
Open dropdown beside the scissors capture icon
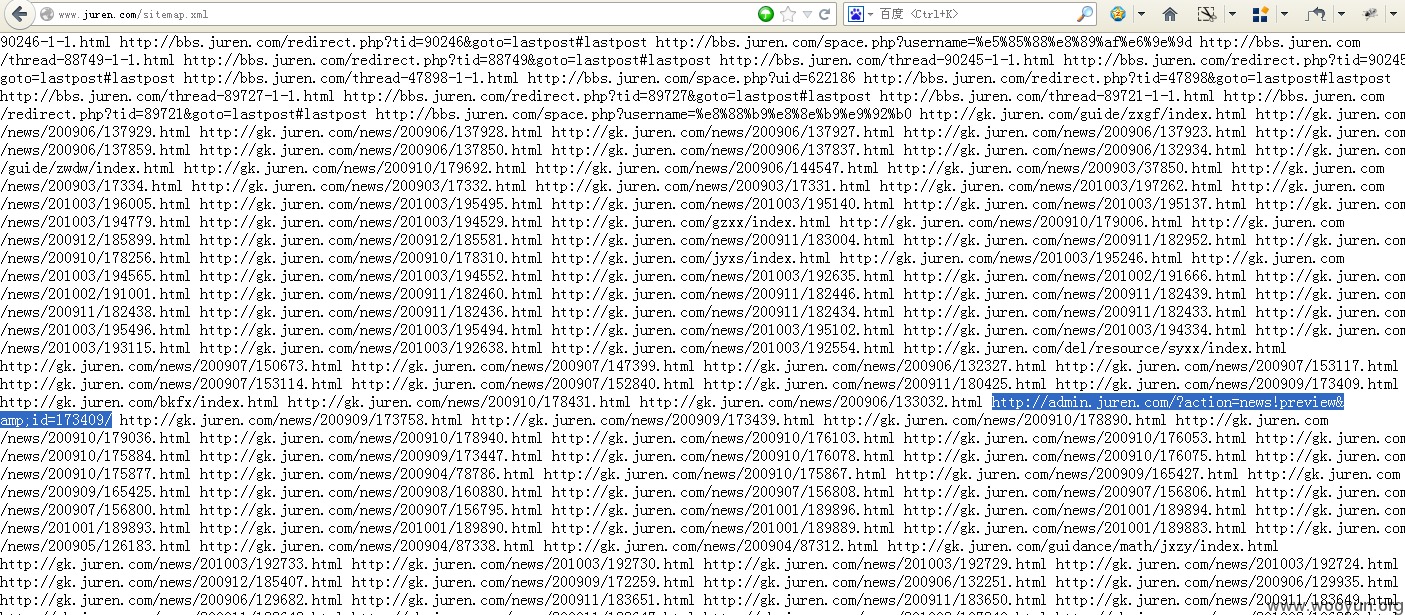[1231, 14]
